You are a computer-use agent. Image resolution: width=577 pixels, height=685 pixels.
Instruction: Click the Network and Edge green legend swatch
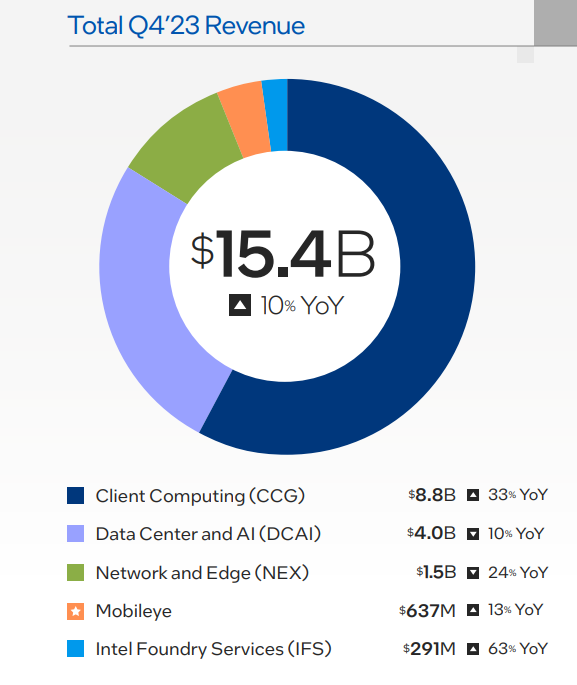point(75,572)
